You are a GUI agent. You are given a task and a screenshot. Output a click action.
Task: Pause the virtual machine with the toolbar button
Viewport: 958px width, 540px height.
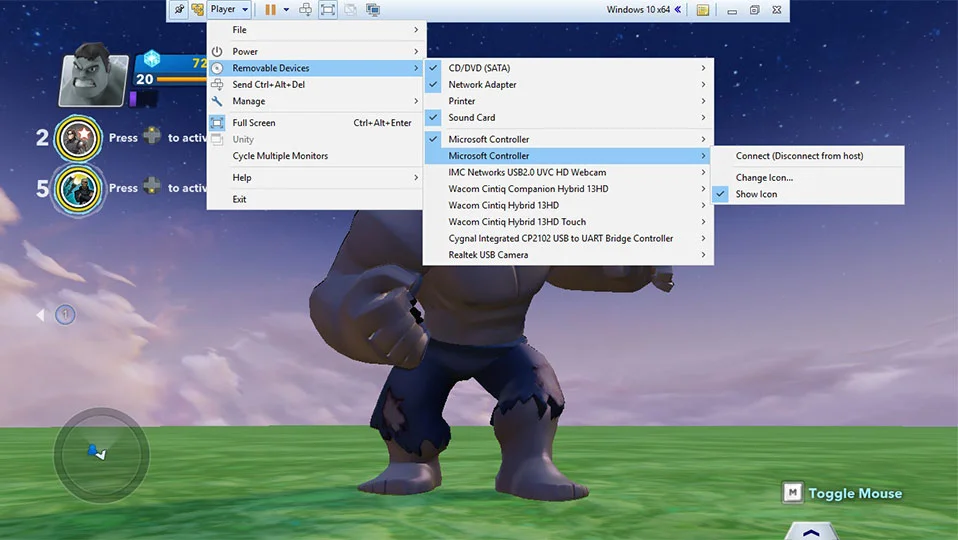[270, 10]
